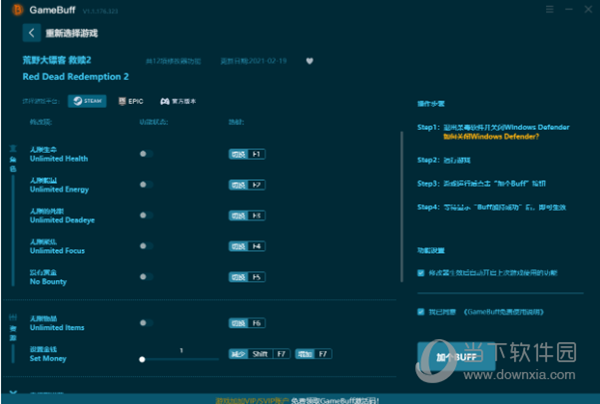Turn on the Unlimited Items switch
Image resolution: width=600 pixels, height=404 pixels.
[x=146, y=323]
